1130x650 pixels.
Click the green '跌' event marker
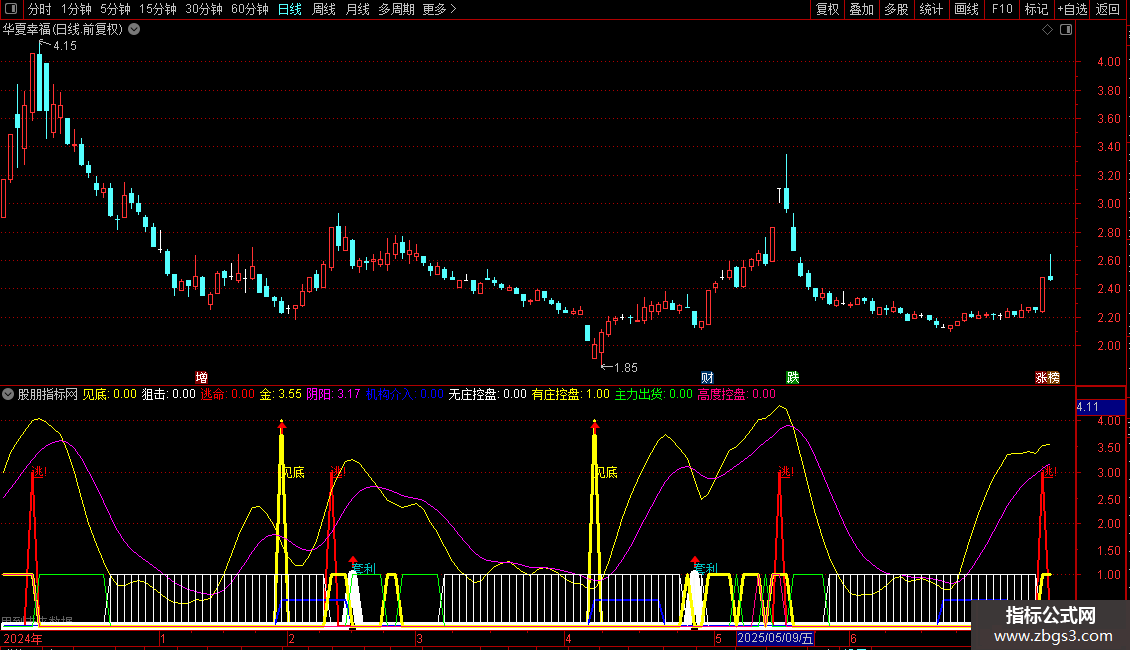pyautogui.click(x=793, y=378)
